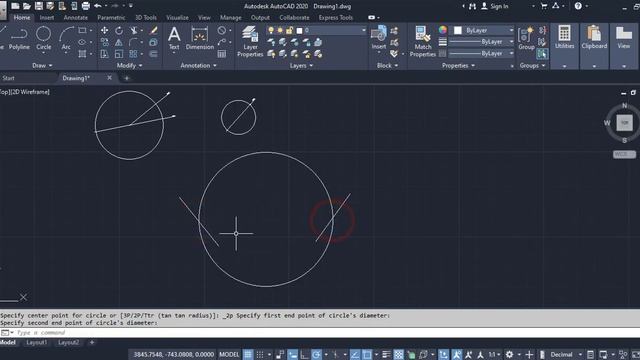This screenshot has width=640, height=360.
Task: Open the Parametric ribbon tab
Action: 111,18
